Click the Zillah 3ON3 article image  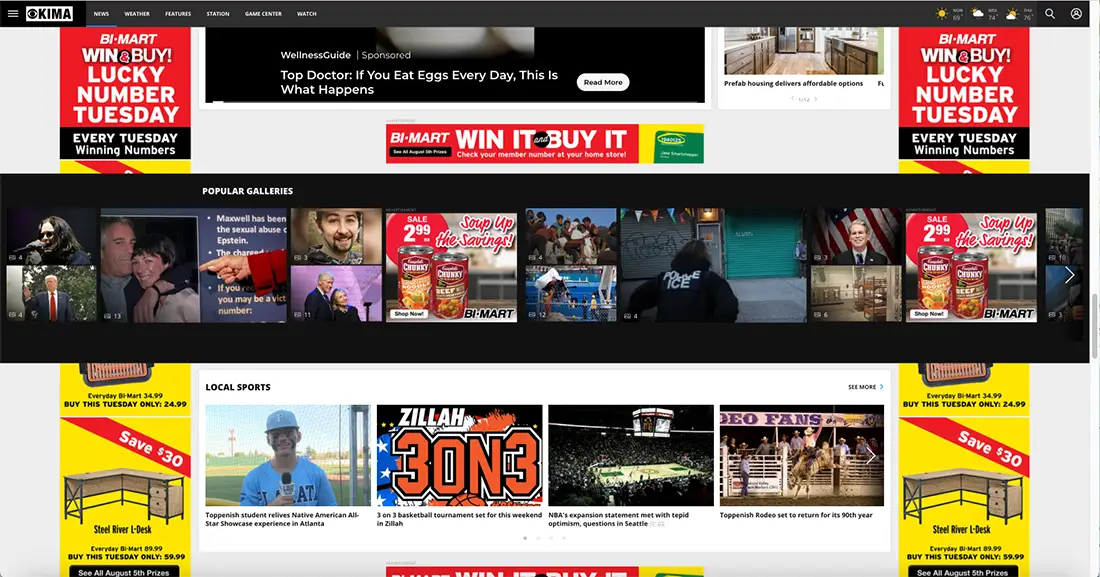(460, 455)
